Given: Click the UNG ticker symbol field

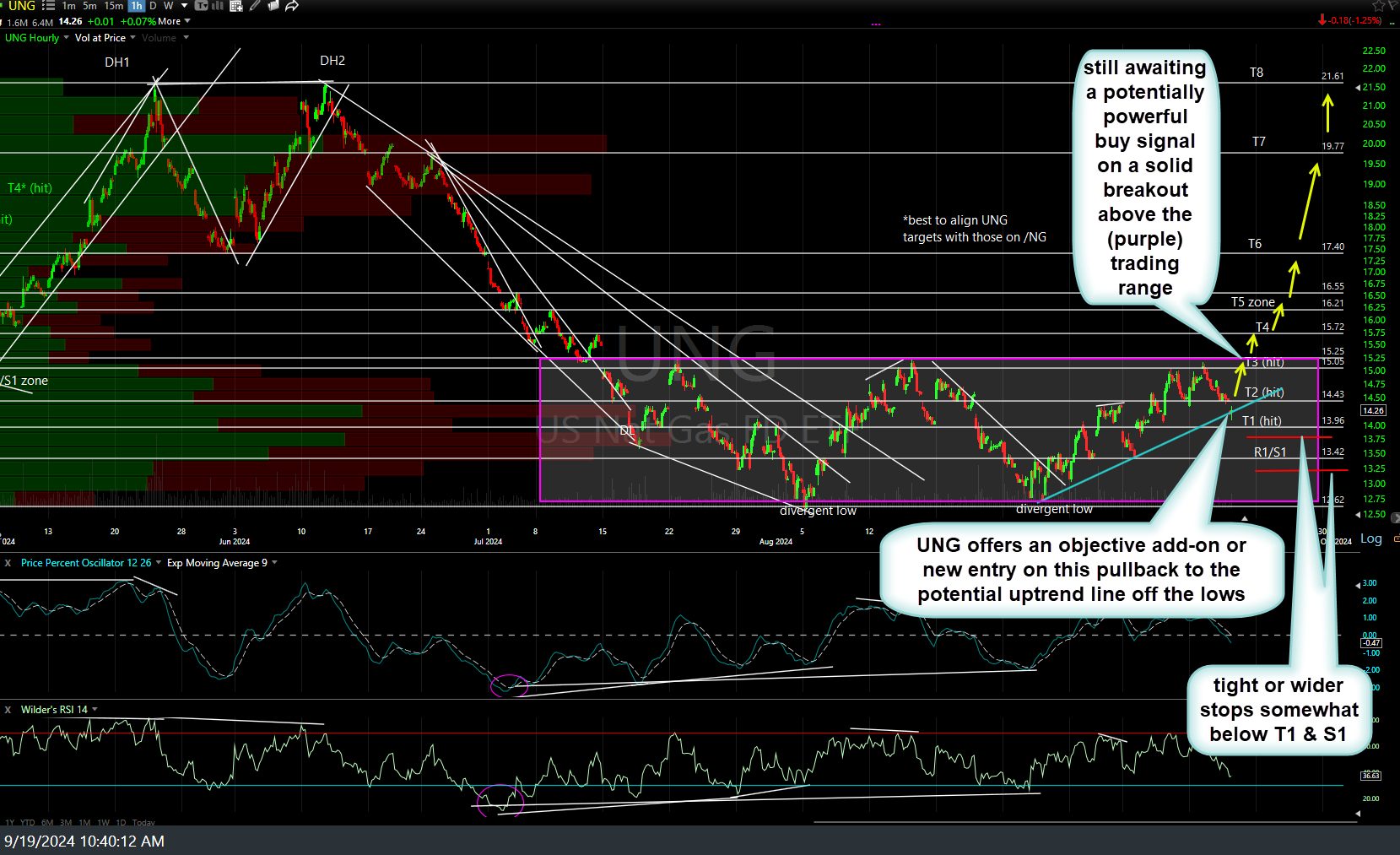Looking at the screenshot, I should [x=21, y=6].
